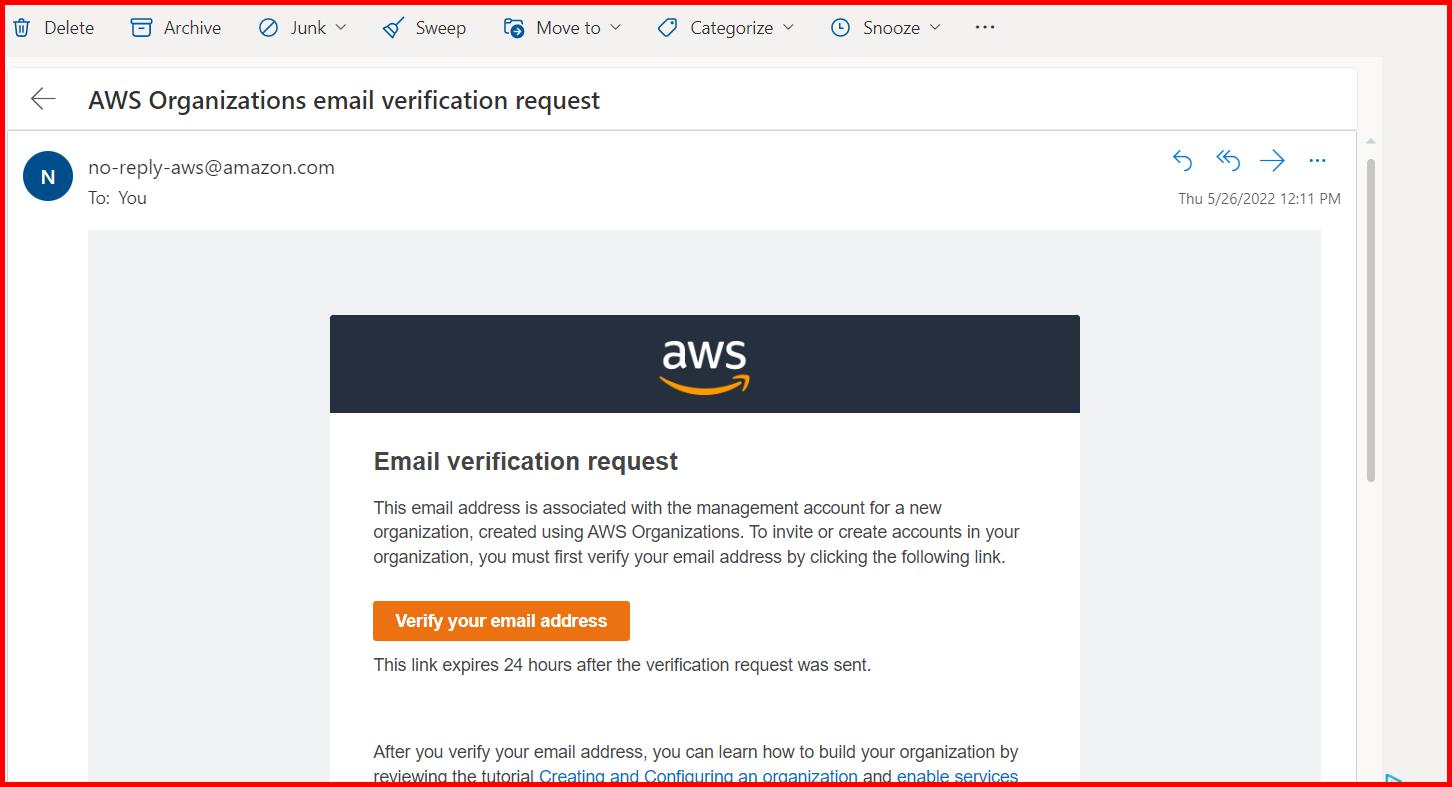Archive this message

tap(176, 27)
